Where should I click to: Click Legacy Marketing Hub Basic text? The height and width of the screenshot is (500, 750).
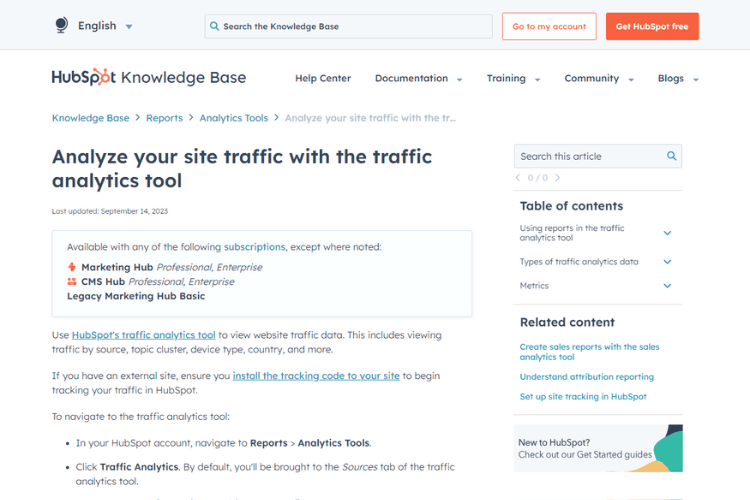click(x=136, y=296)
